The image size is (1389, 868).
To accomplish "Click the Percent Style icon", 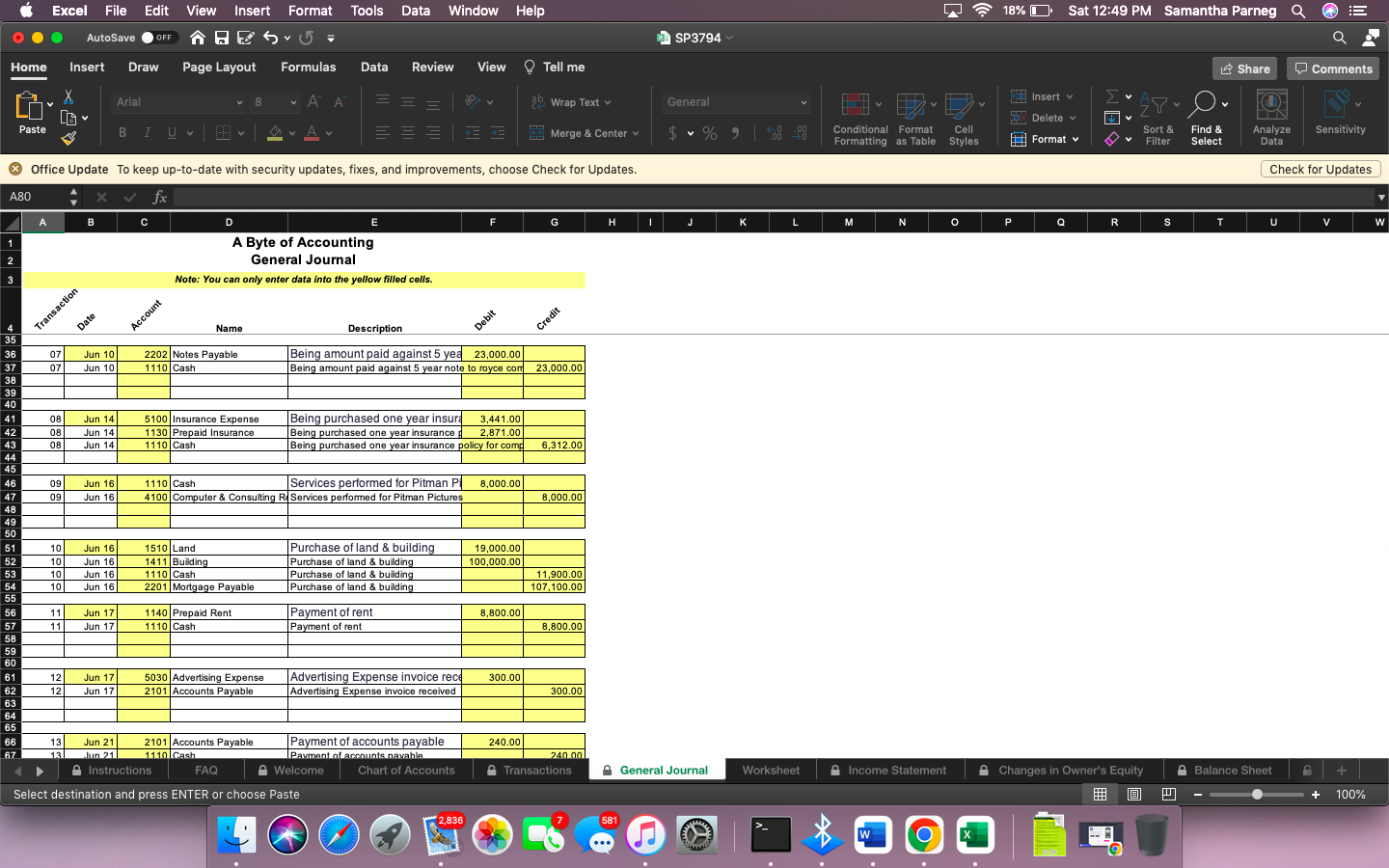I will 710,133.
